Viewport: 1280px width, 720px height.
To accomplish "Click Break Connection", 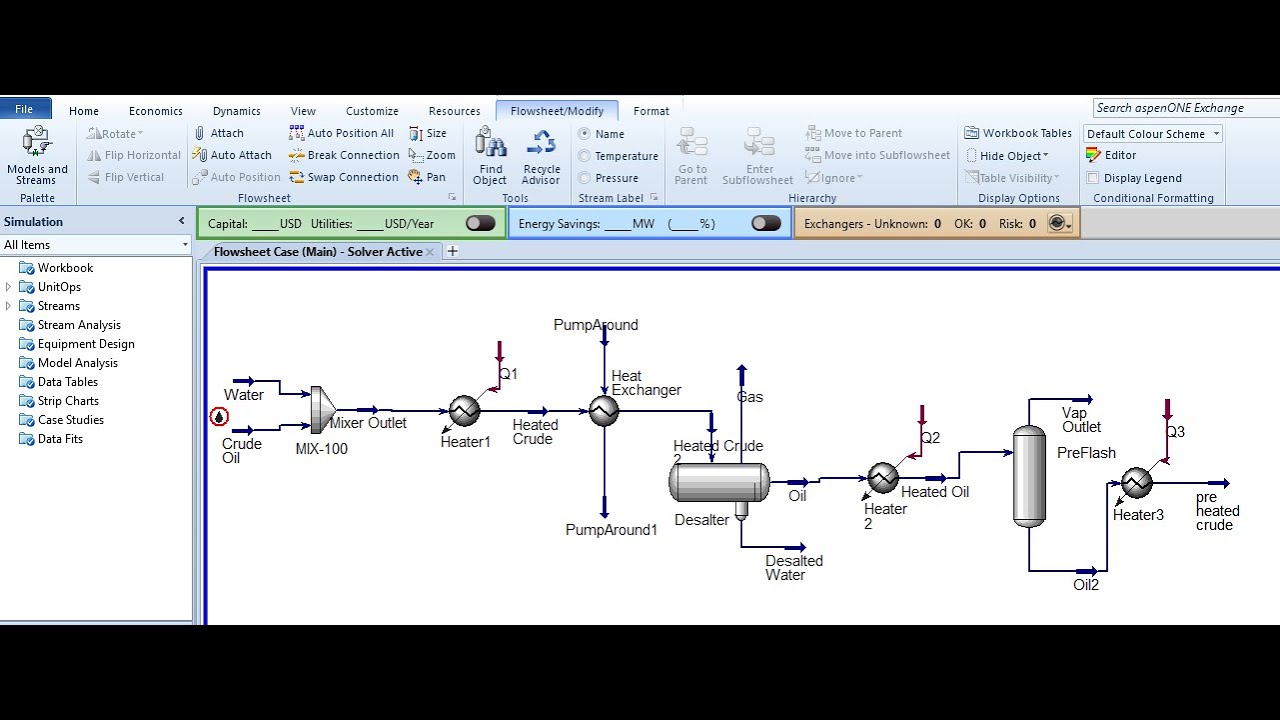I will pos(344,155).
